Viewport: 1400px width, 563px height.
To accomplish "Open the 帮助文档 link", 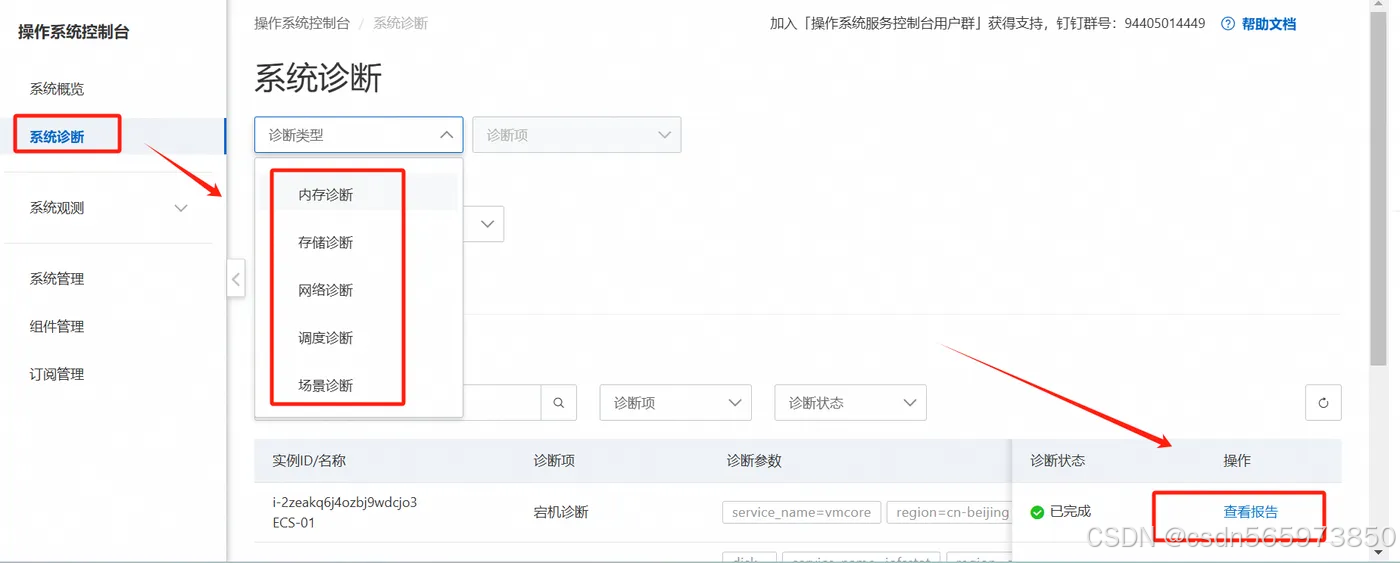I will [x=1269, y=24].
